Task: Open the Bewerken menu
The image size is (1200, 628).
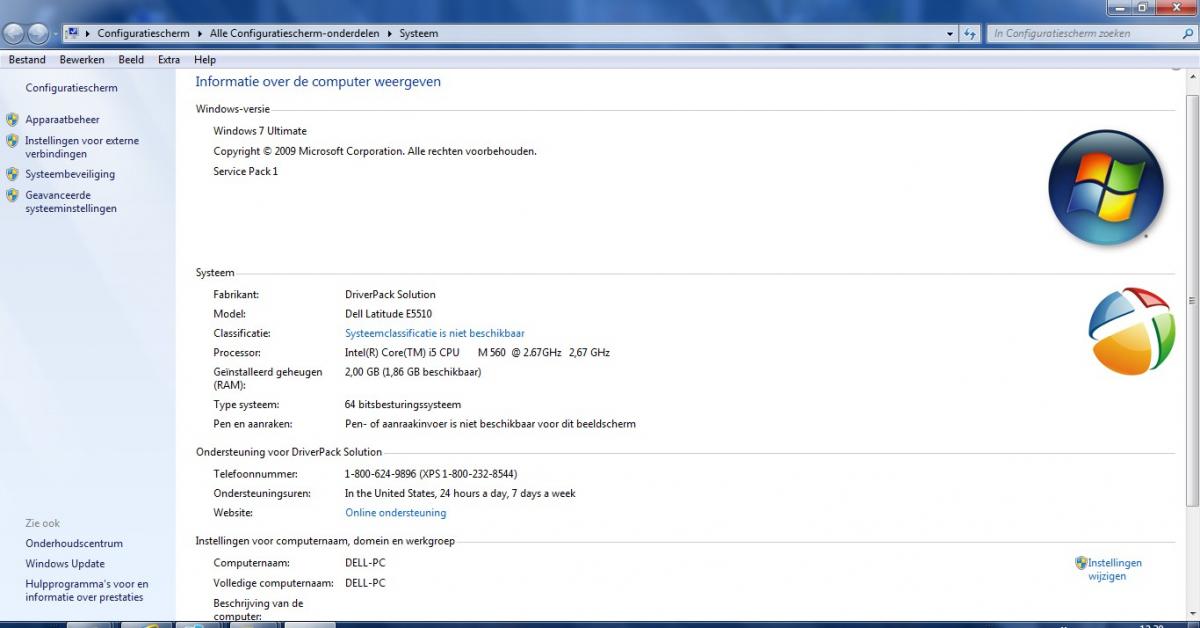Action: (x=82, y=60)
